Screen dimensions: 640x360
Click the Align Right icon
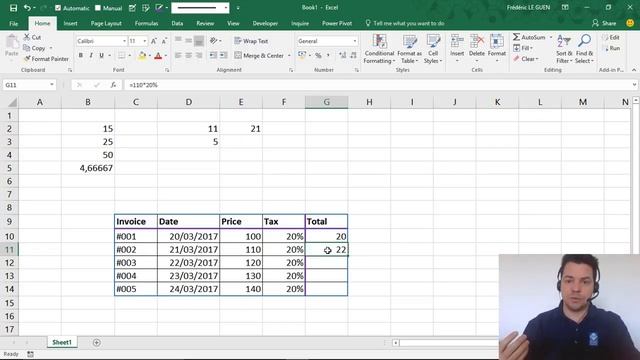[x=199, y=55]
